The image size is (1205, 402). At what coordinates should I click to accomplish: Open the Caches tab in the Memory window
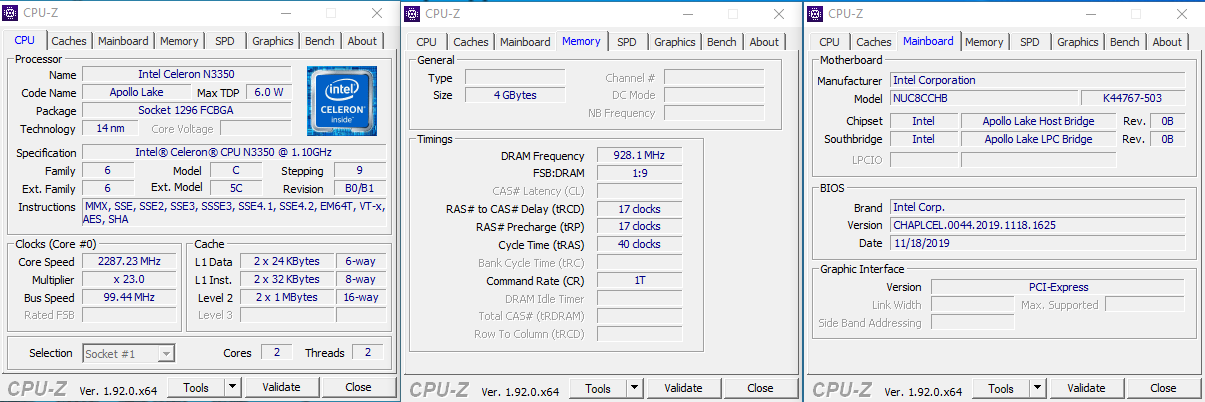pos(471,42)
